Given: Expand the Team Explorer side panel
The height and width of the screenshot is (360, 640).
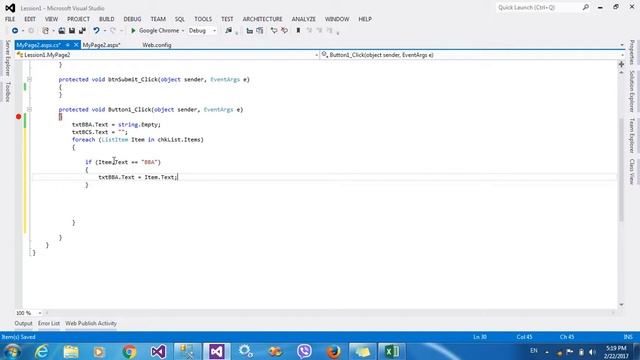Looking at the screenshot, I should [x=632, y=136].
